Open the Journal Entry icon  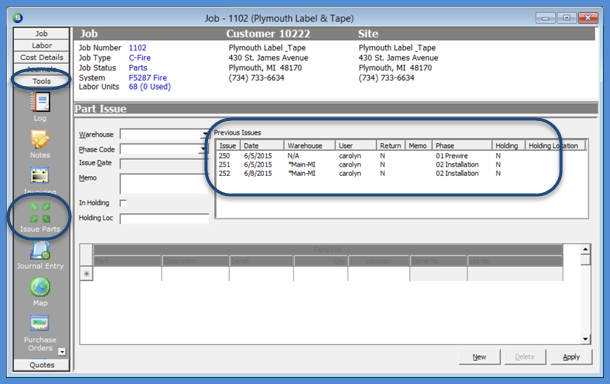[40, 251]
